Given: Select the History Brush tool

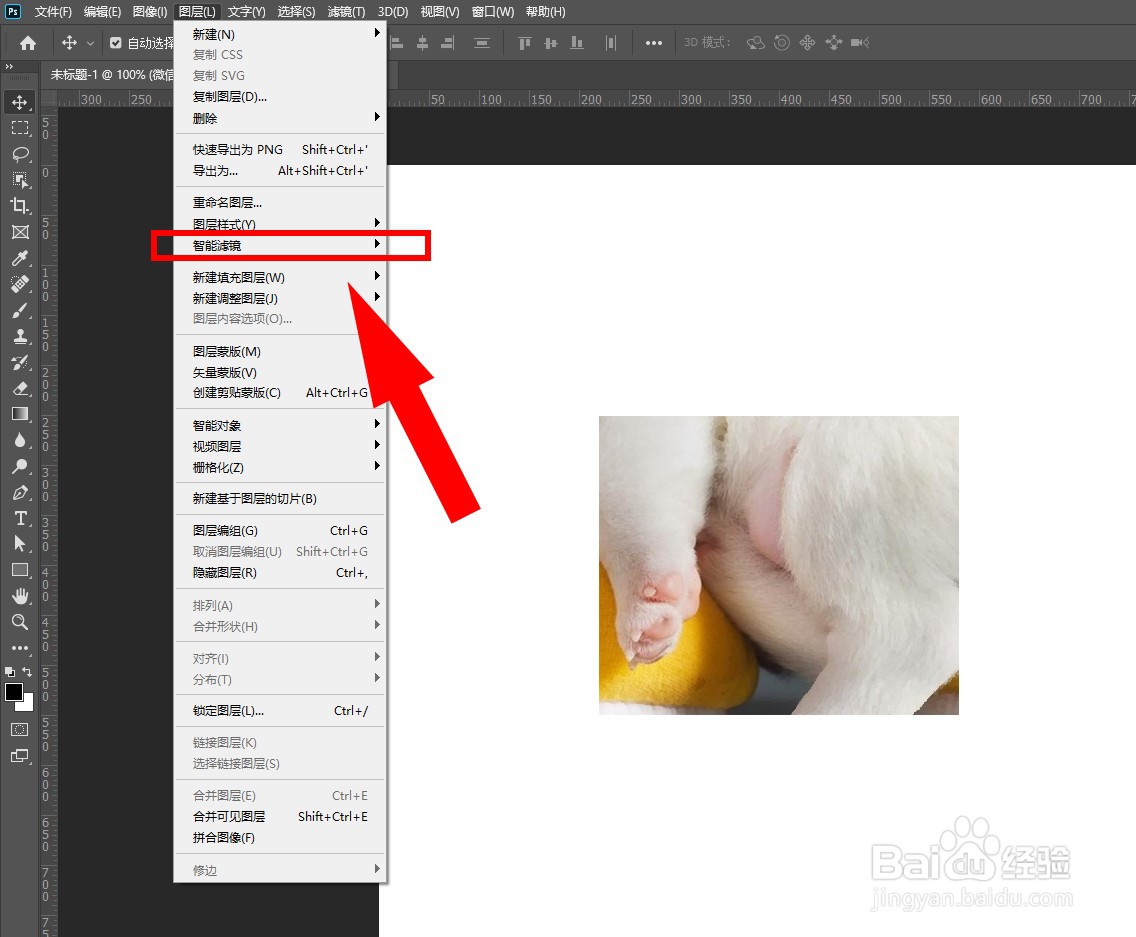Looking at the screenshot, I should click(x=20, y=362).
